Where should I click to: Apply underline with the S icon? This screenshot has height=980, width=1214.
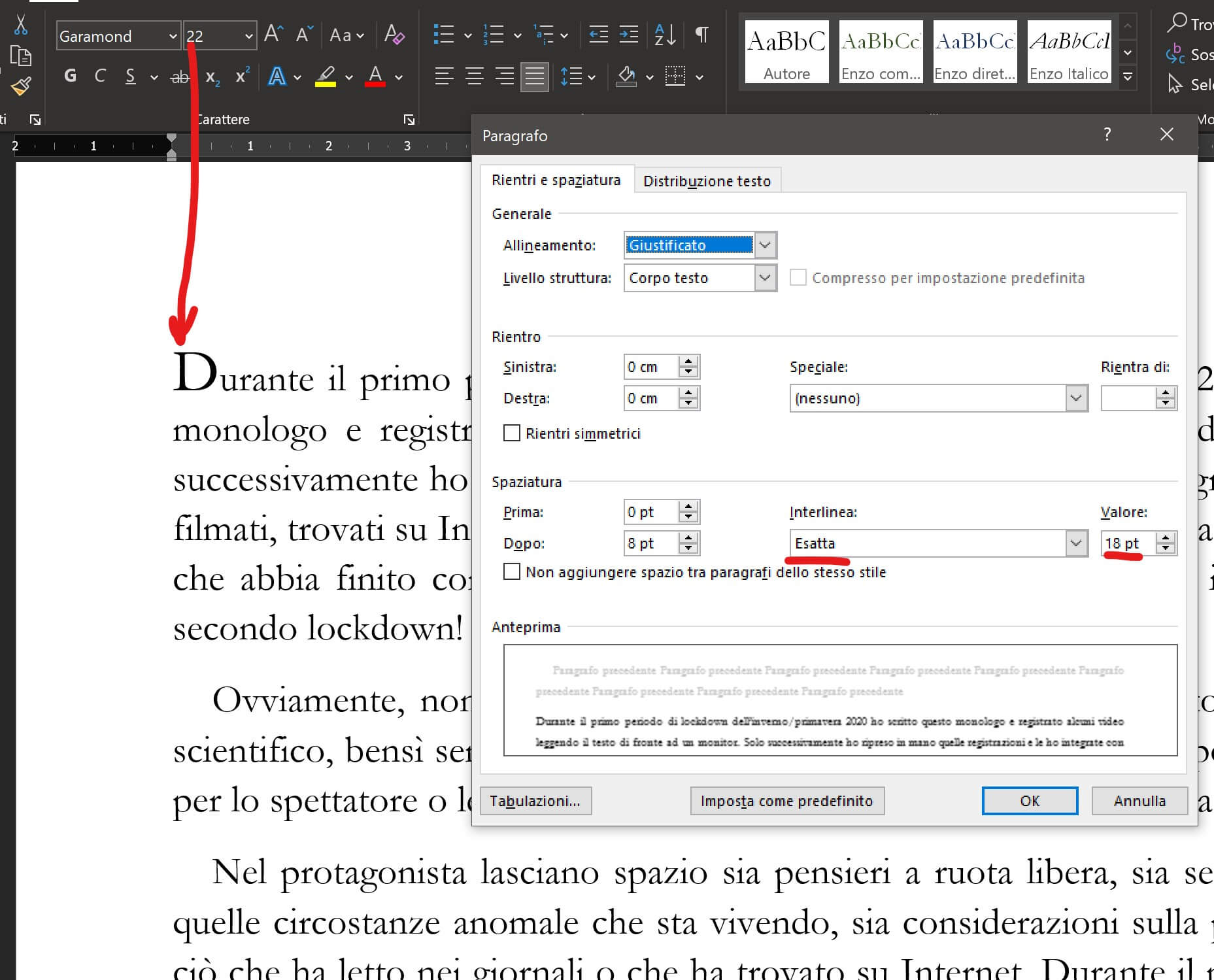point(131,76)
